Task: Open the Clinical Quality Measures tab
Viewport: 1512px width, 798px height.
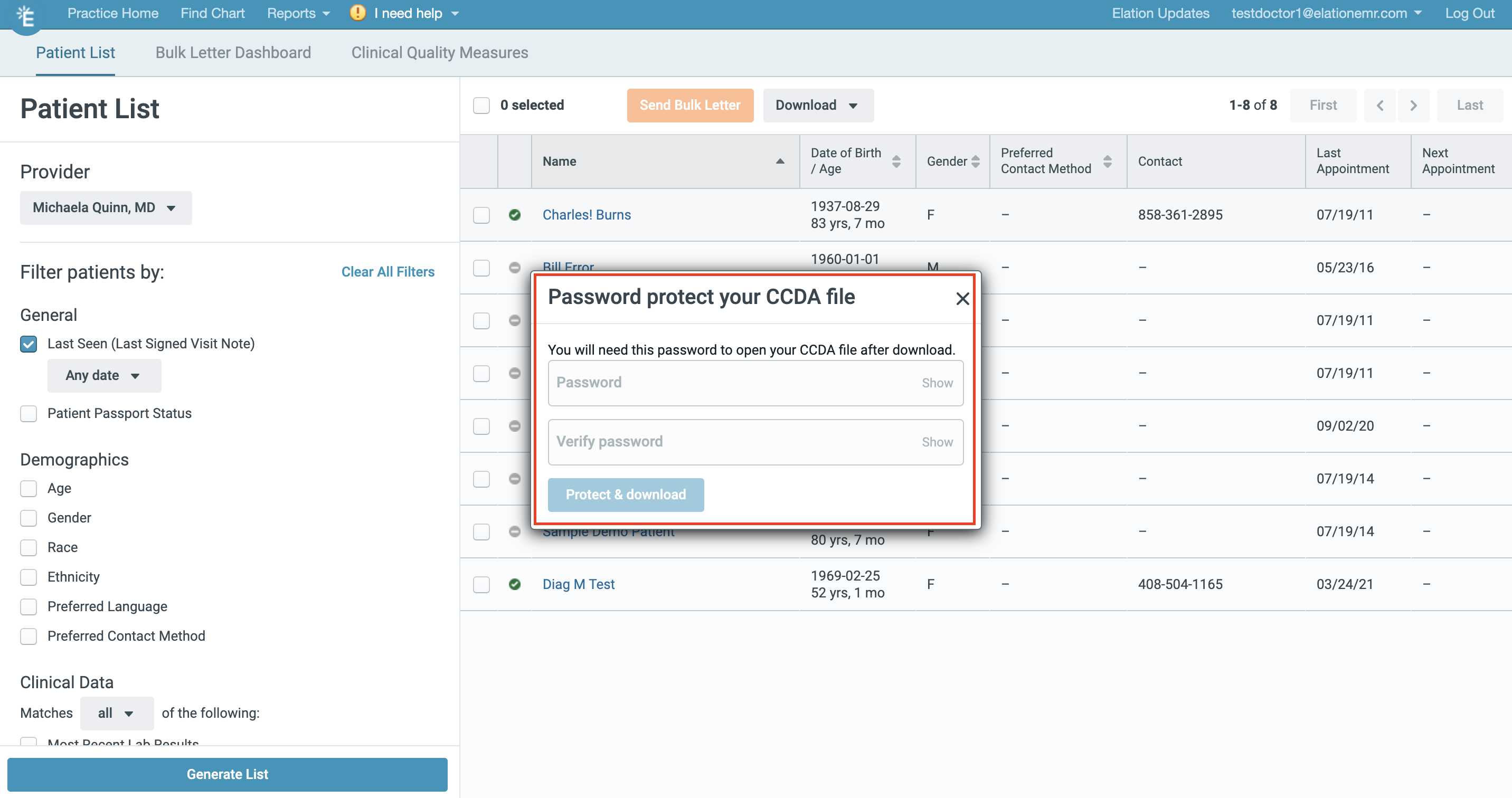Action: (440, 53)
